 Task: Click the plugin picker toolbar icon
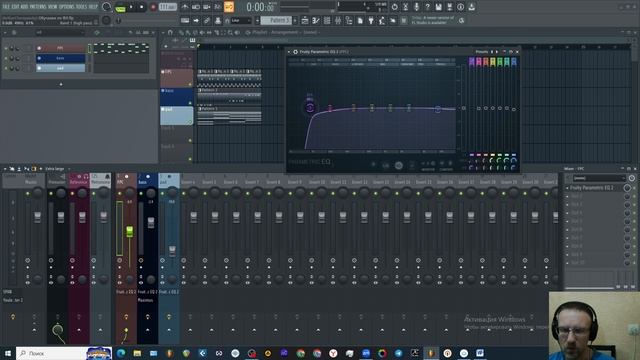point(371,20)
